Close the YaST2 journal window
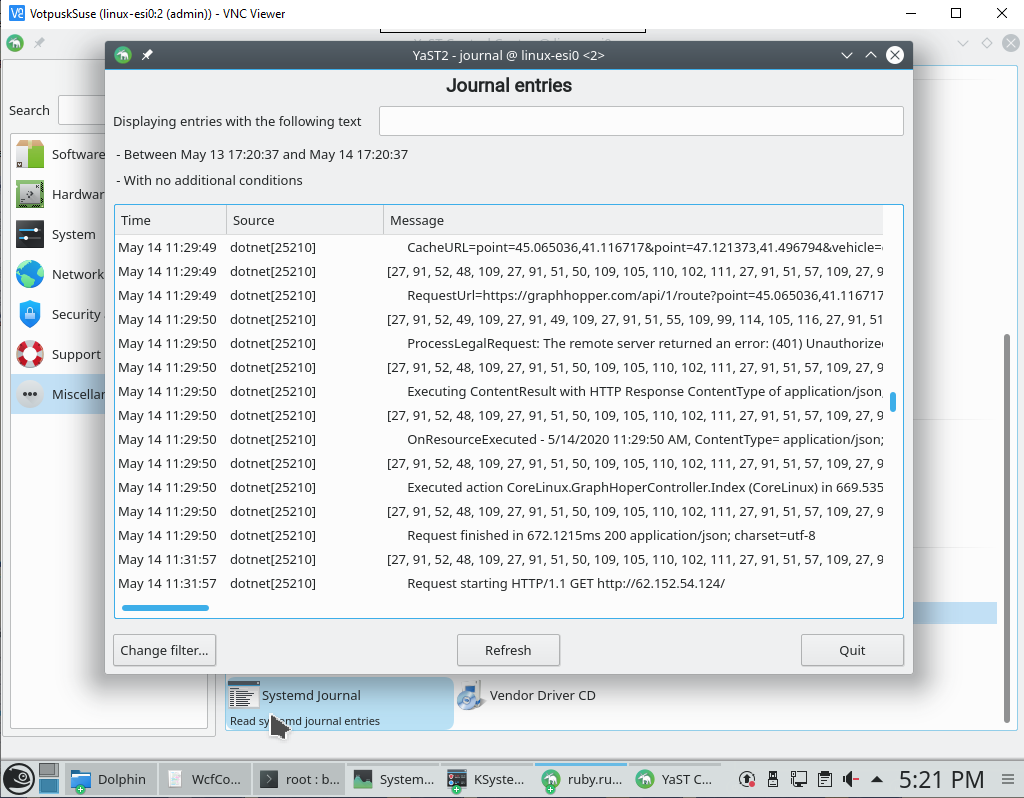This screenshot has height=798, width=1024. pos(895,56)
